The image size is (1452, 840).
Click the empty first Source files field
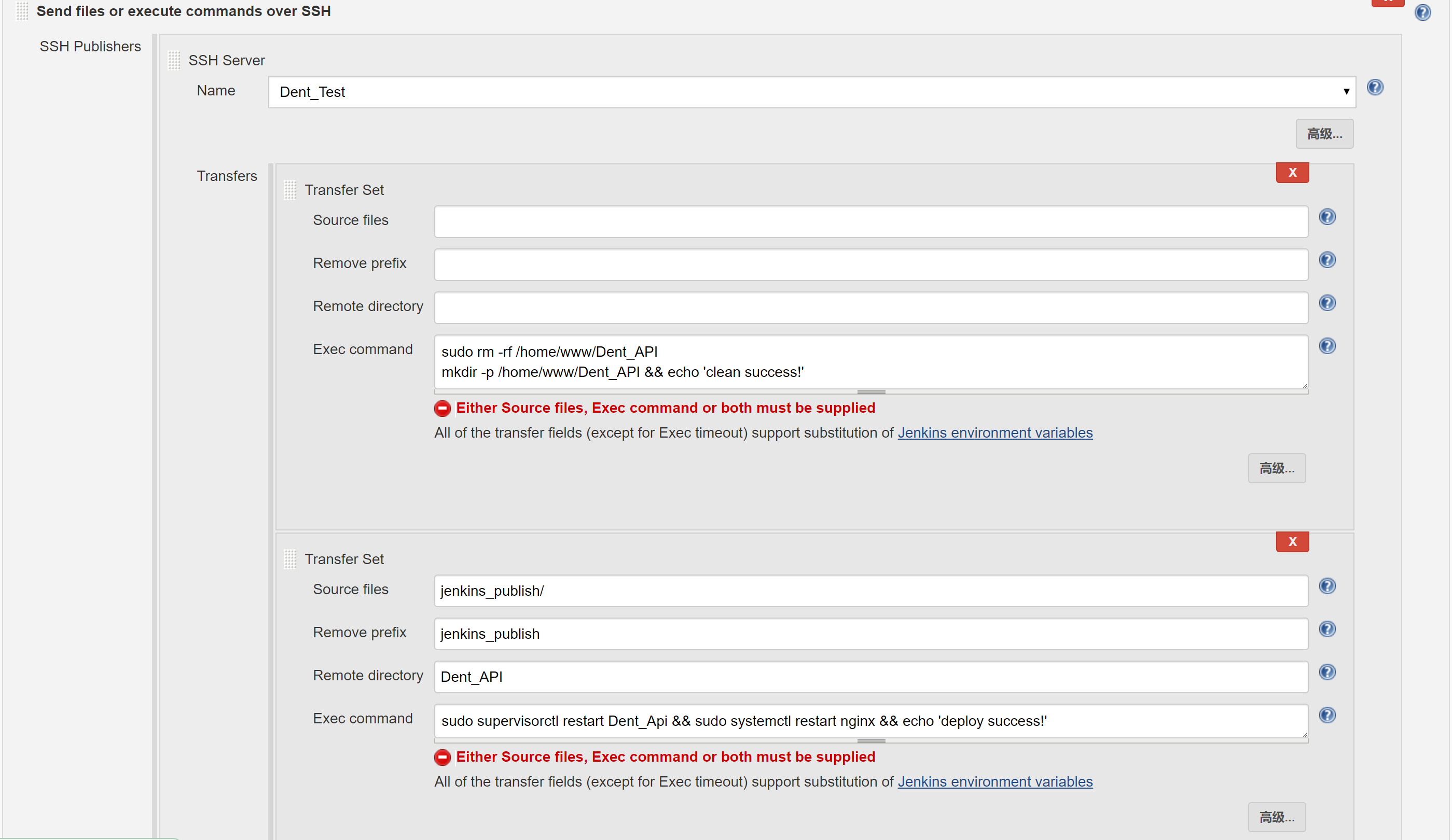pyautogui.click(x=870, y=221)
